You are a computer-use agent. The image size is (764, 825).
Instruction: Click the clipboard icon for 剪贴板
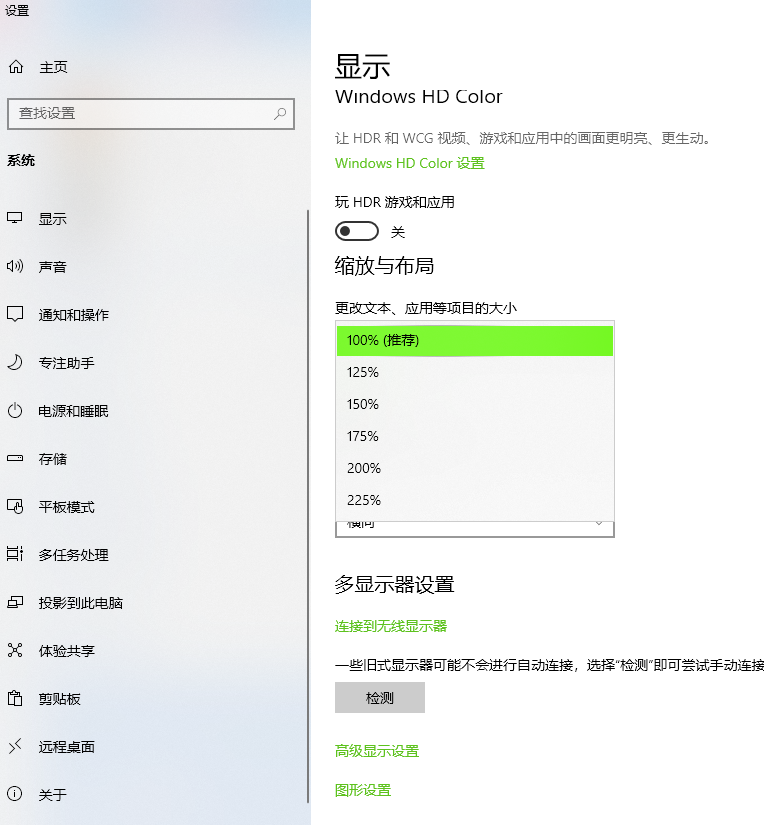coord(15,698)
